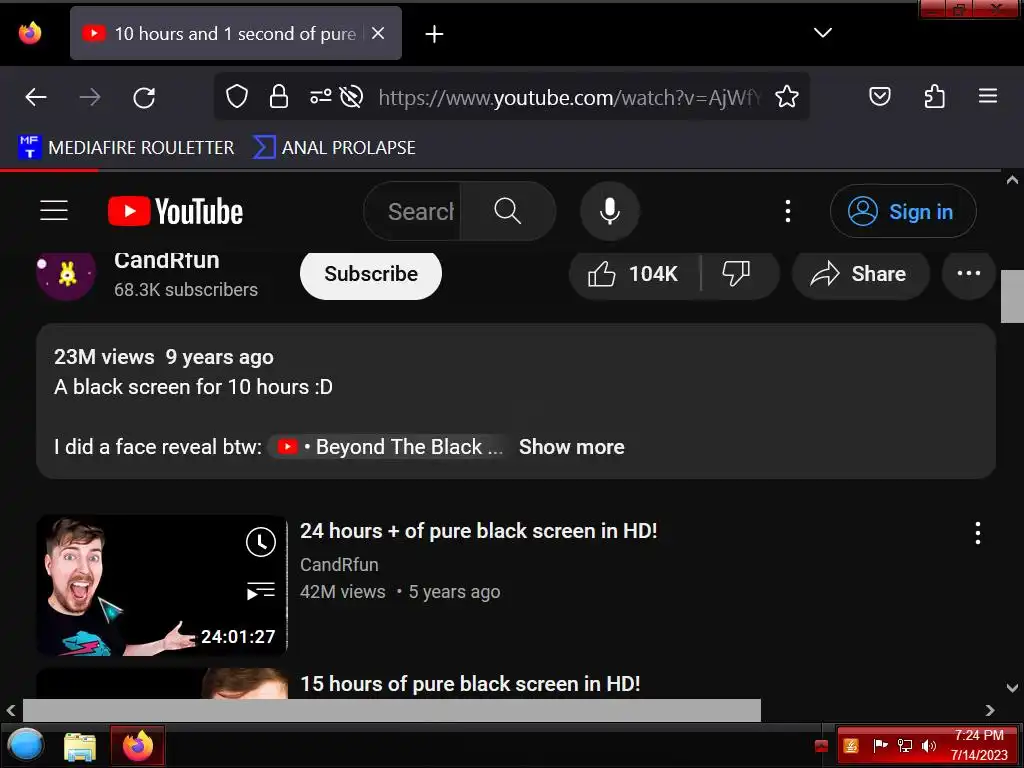Click the vertical scrollbar thumb
Image resolution: width=1024 pixels, height=768 pixels.
pos(1012,296)
